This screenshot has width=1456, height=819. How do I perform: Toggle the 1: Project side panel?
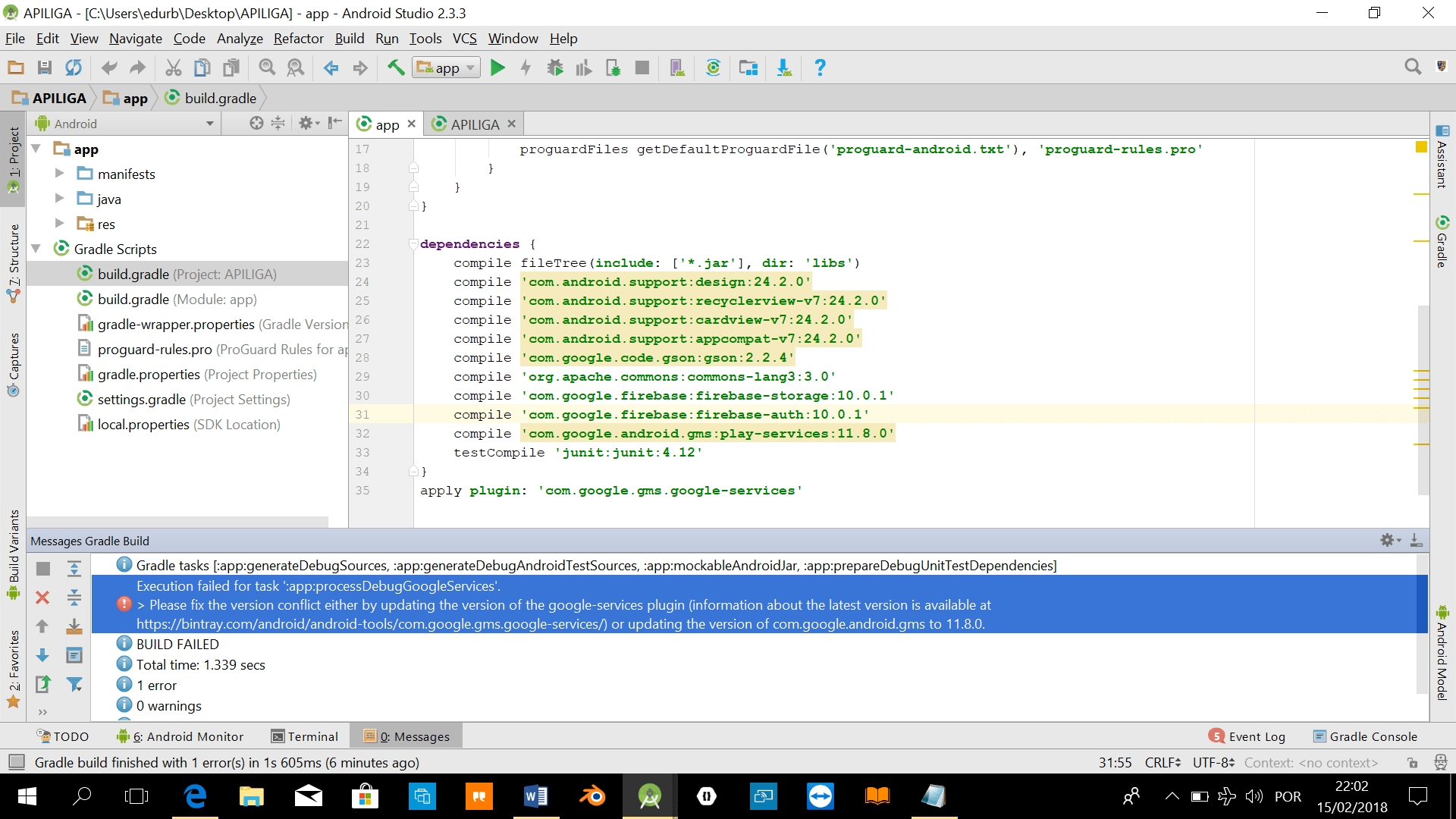pyautogui.click(x=14, y=158)
